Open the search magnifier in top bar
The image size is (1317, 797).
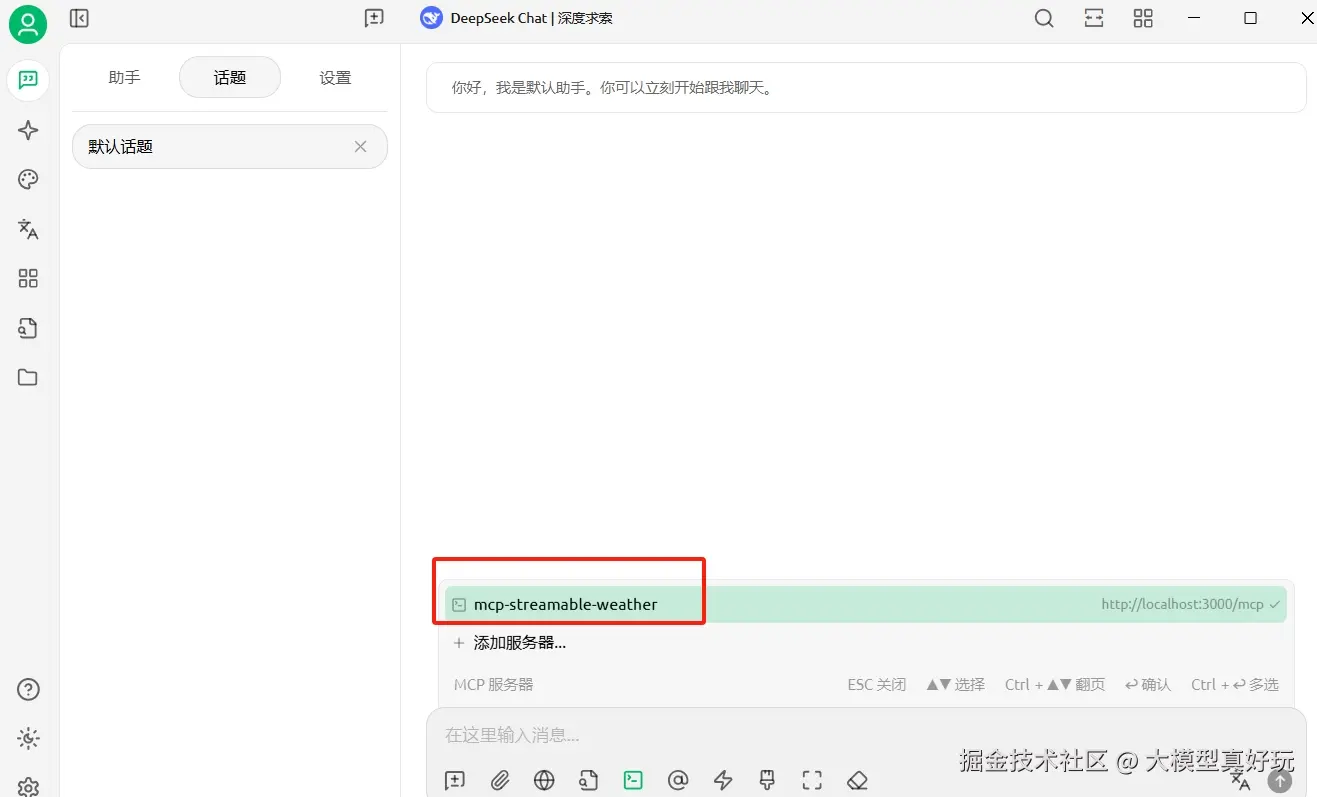click(1044, 18)
